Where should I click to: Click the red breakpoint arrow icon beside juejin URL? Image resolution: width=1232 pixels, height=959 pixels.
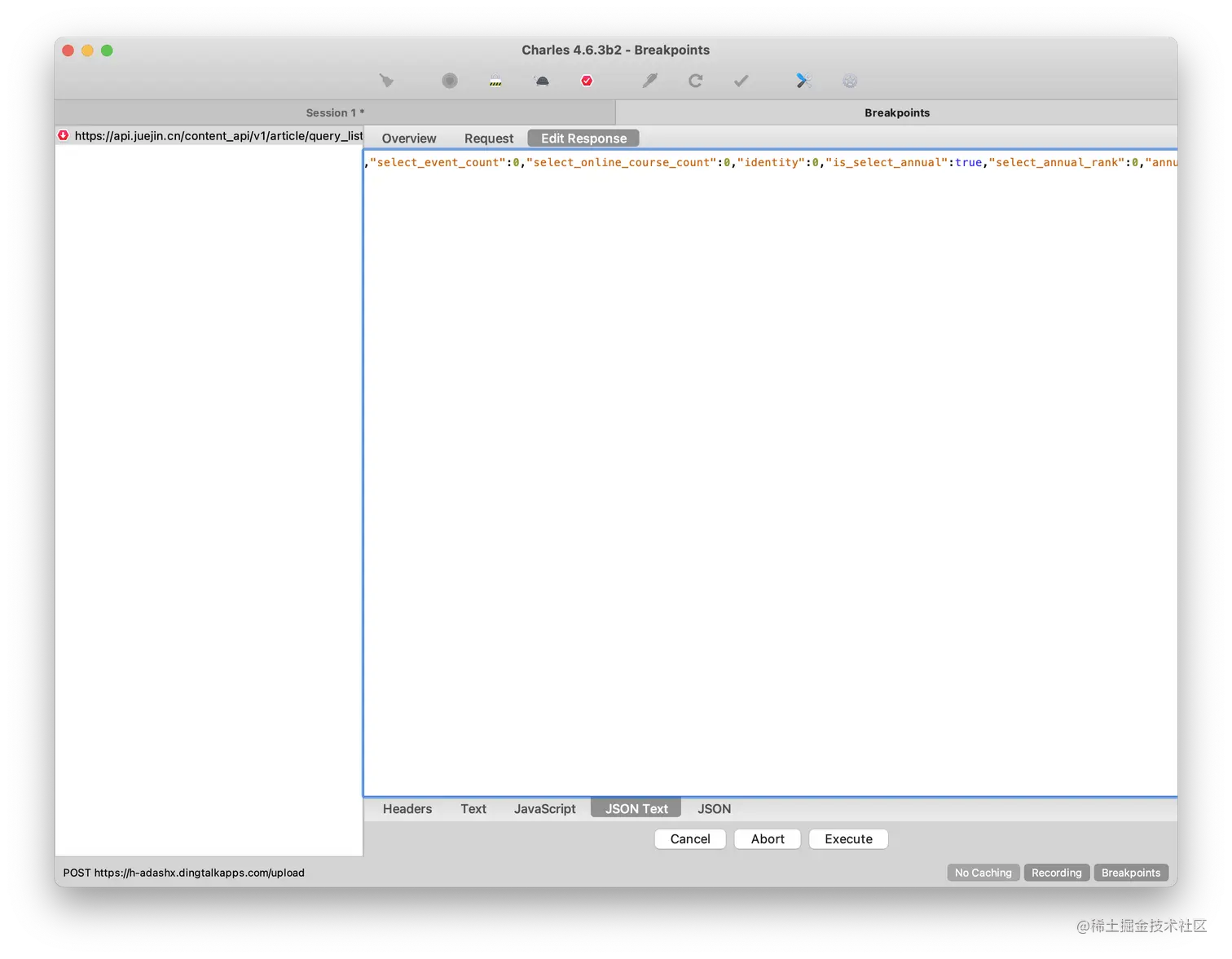pos(63,135)
